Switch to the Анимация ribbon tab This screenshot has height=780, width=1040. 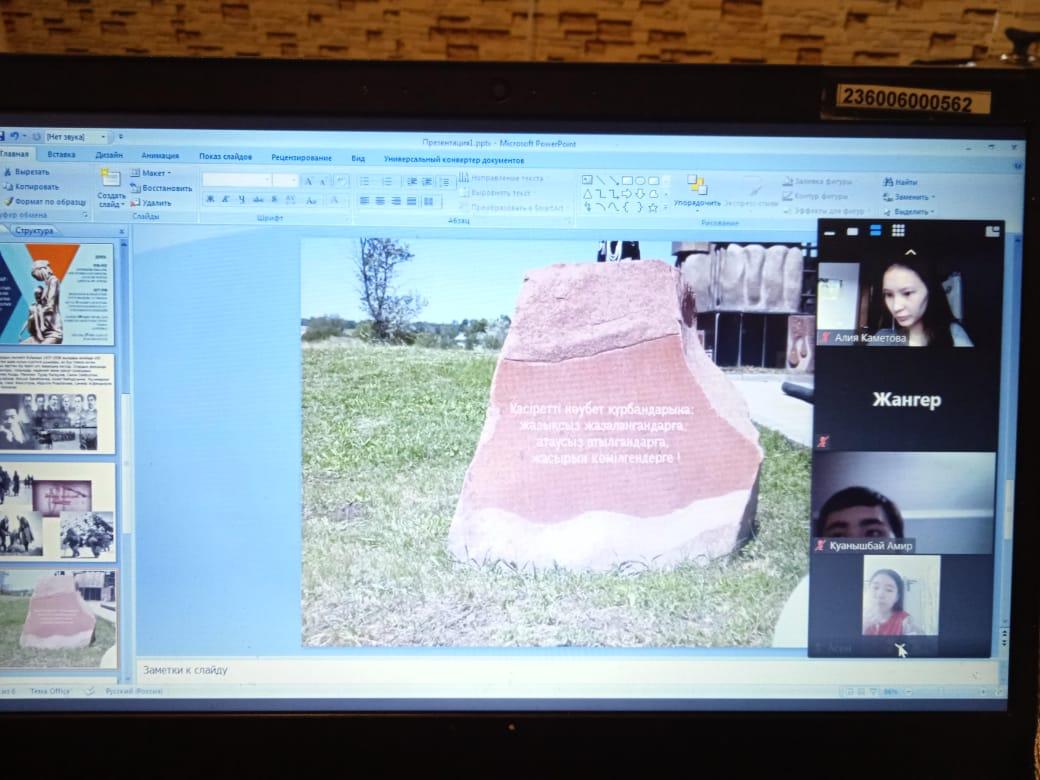(160, 156)
